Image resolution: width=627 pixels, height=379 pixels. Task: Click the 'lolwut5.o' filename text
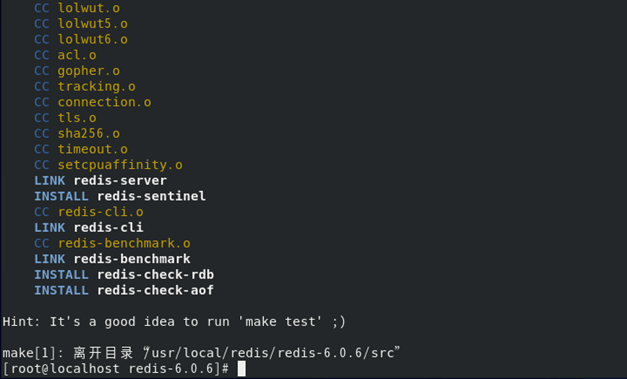93,24
